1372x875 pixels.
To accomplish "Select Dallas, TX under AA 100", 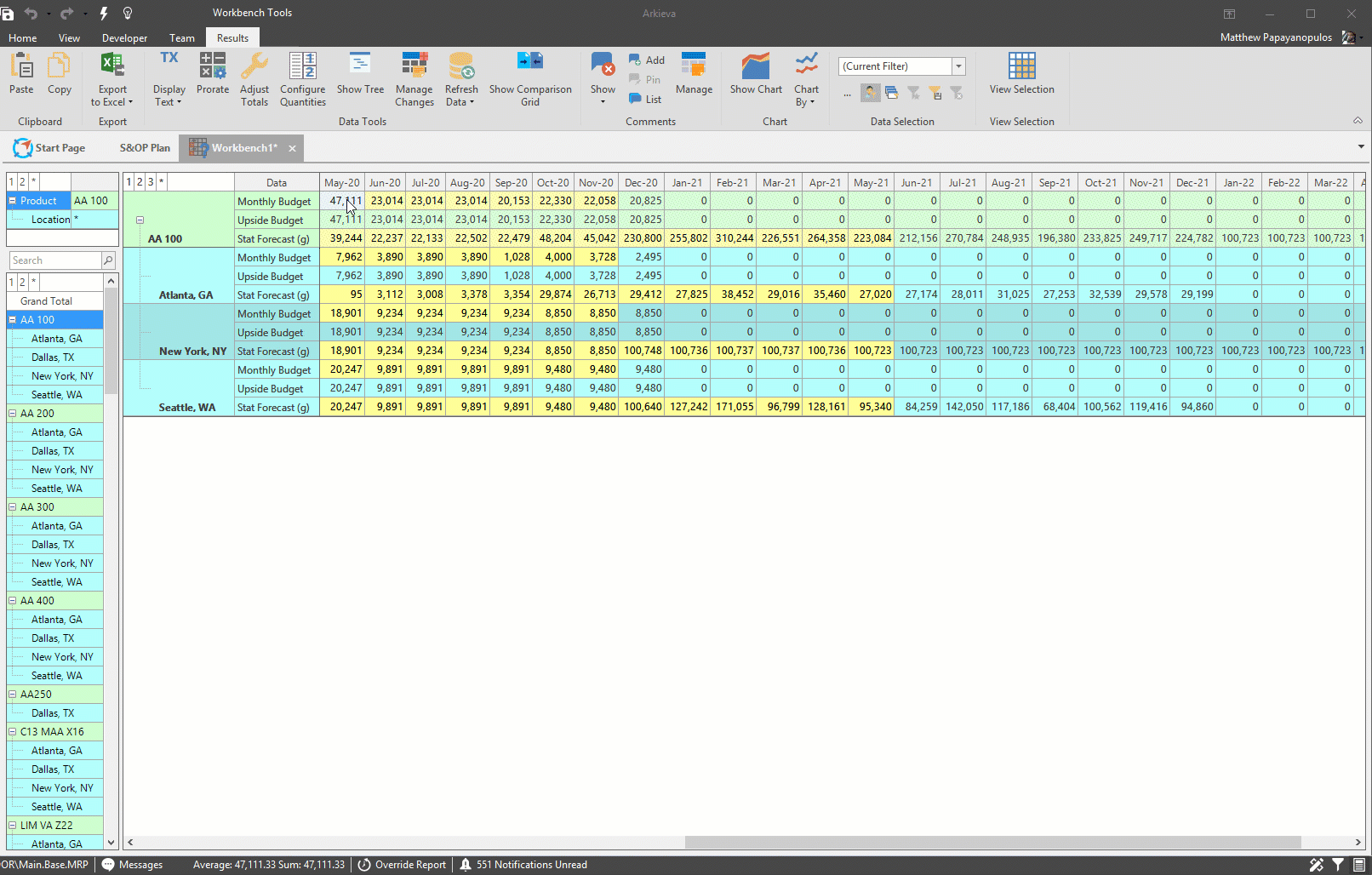I will (x=53, y=357).
